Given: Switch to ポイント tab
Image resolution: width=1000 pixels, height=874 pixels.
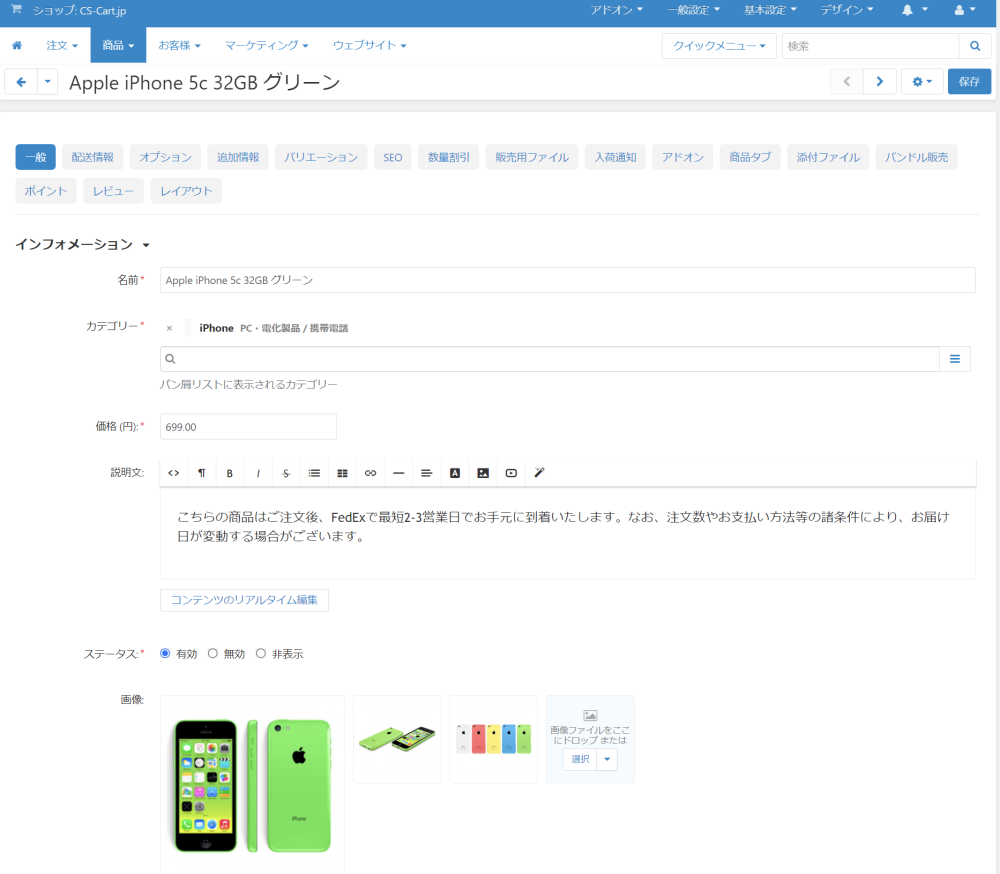Looking at the screenshot, I should pyautogui.click(x=46, y=191).
